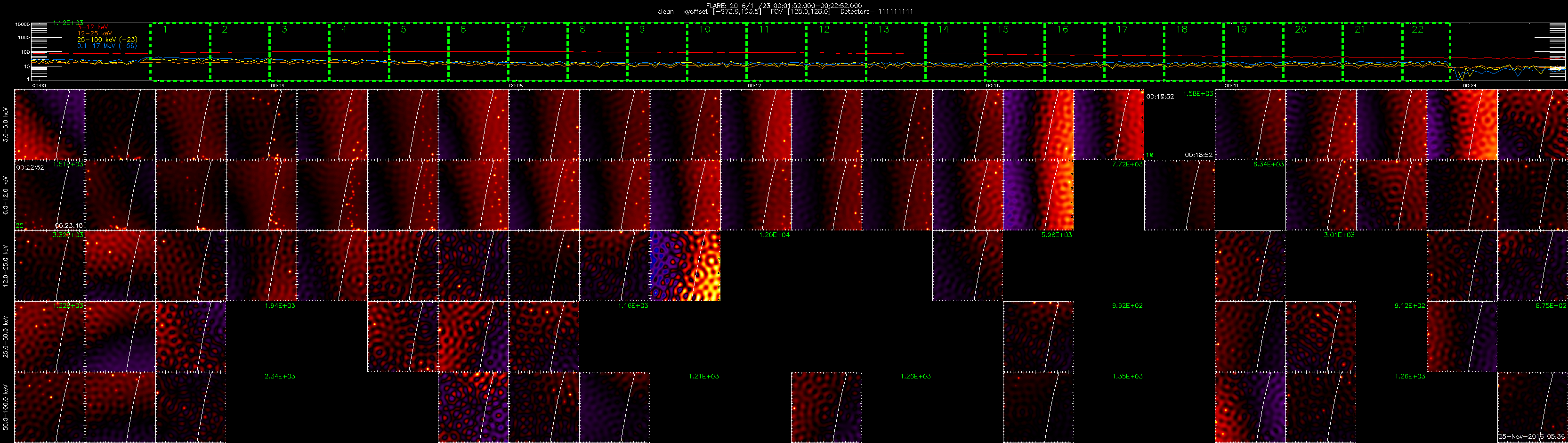
Task: Click the '12.0-25.0 keV' row label
Action: [x=6, y=266]
